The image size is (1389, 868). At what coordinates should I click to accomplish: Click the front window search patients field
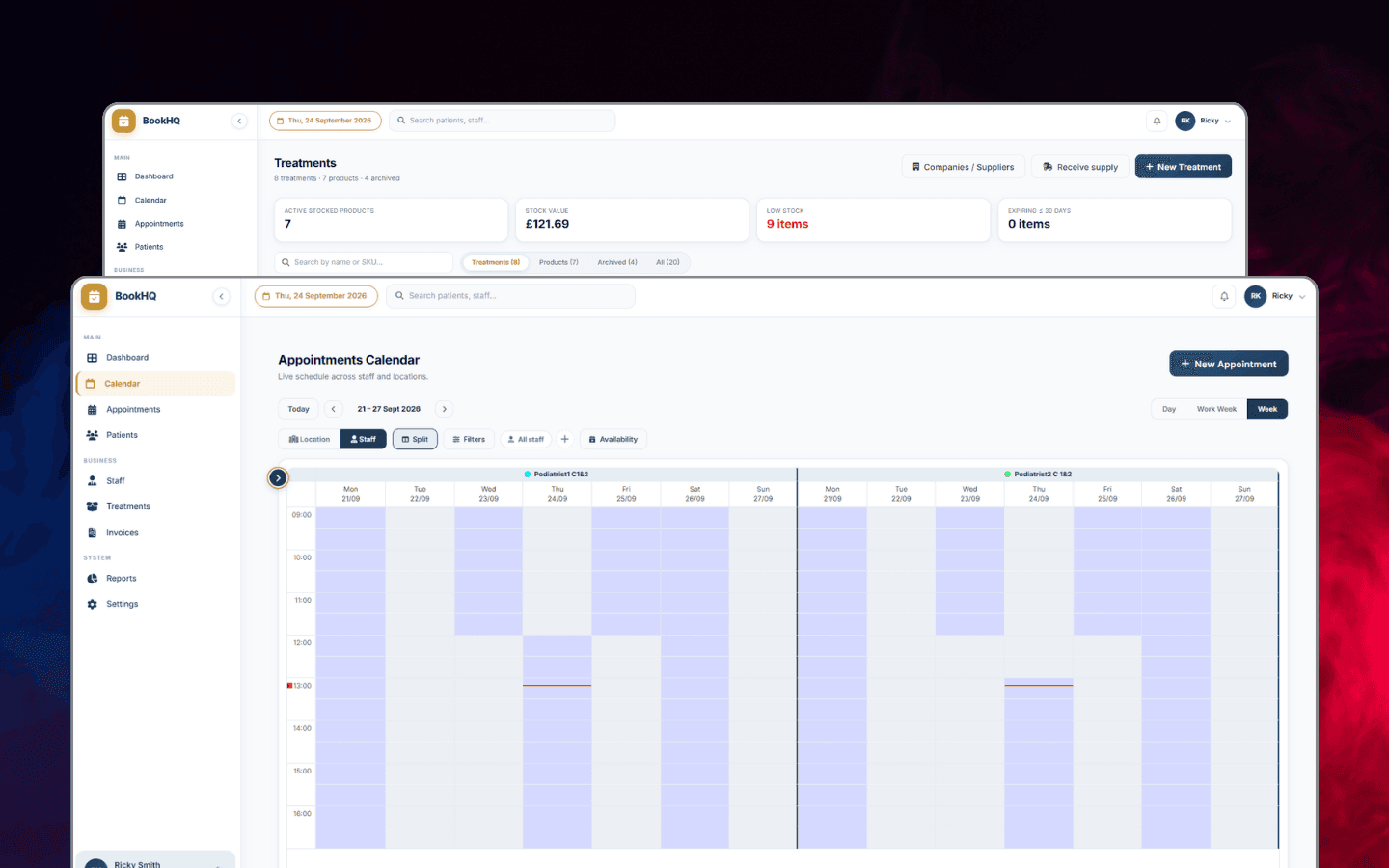[511, 296]
